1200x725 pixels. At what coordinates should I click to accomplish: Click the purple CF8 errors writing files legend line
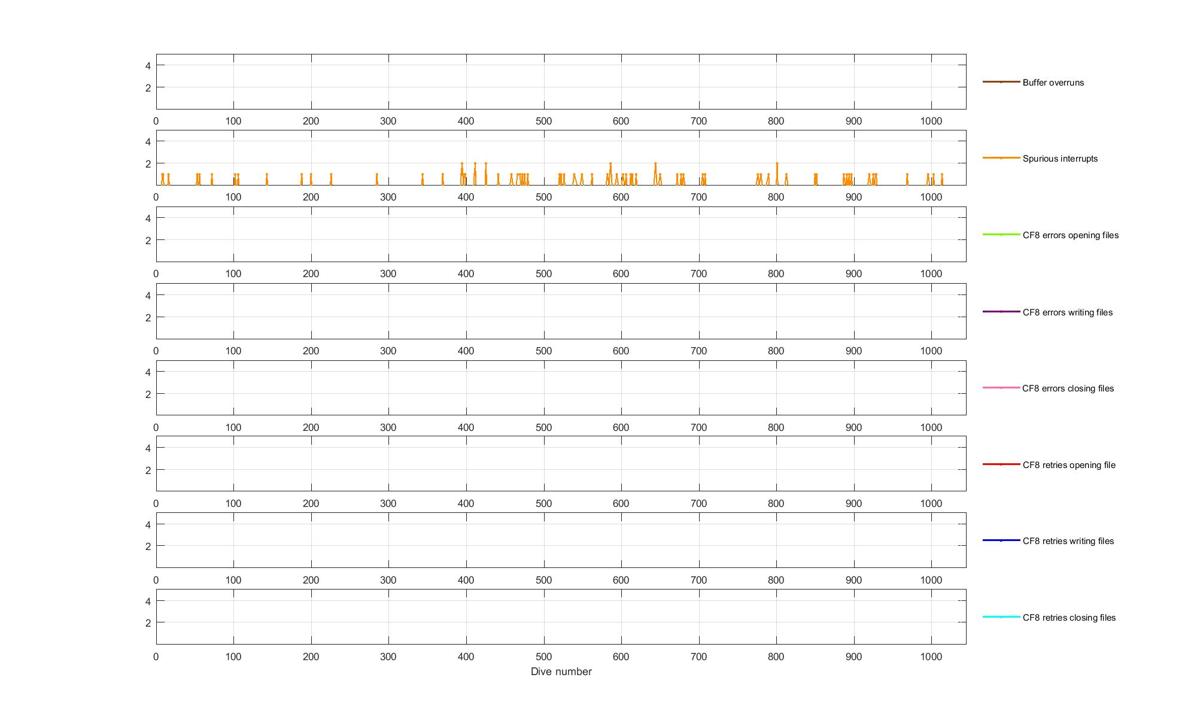[1001, 311]
